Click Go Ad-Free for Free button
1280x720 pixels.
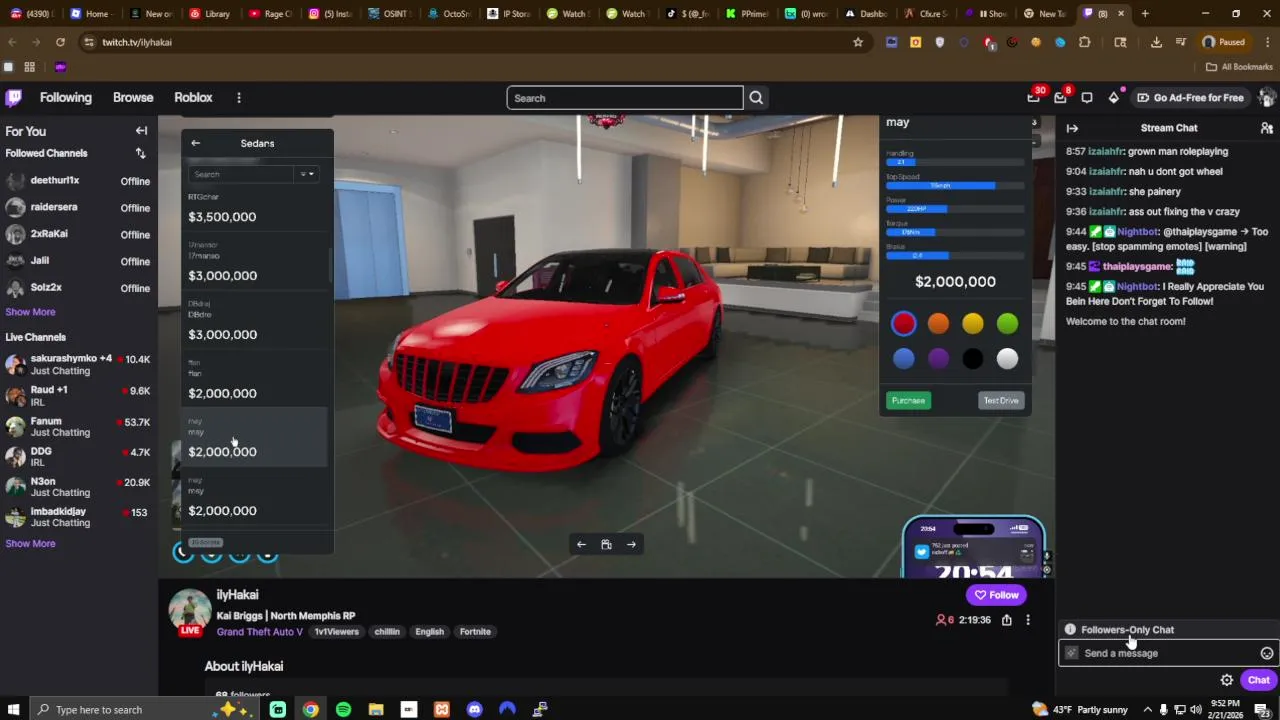(1190, 98)
